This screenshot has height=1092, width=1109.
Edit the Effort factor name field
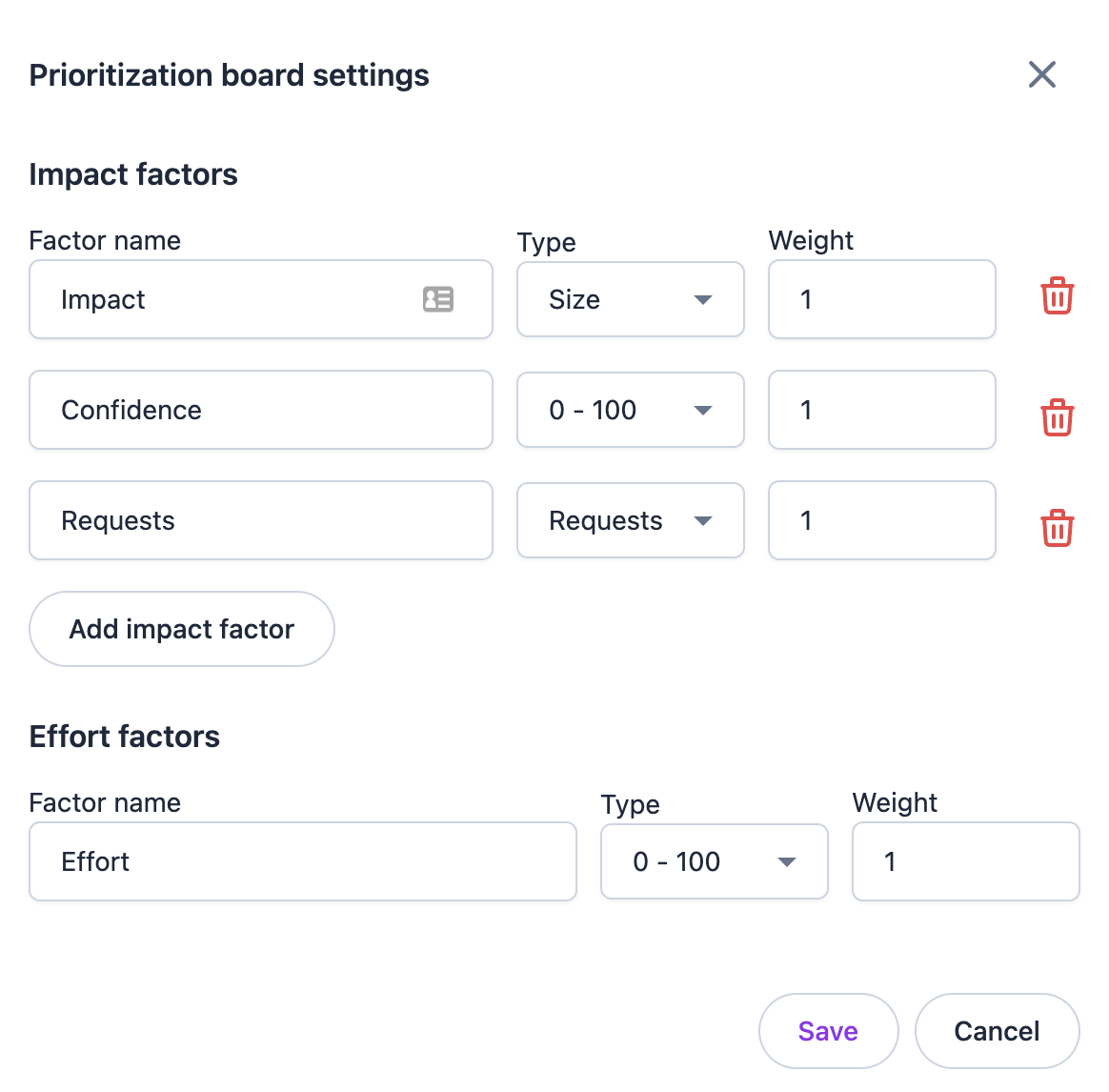tap(302, 861)
